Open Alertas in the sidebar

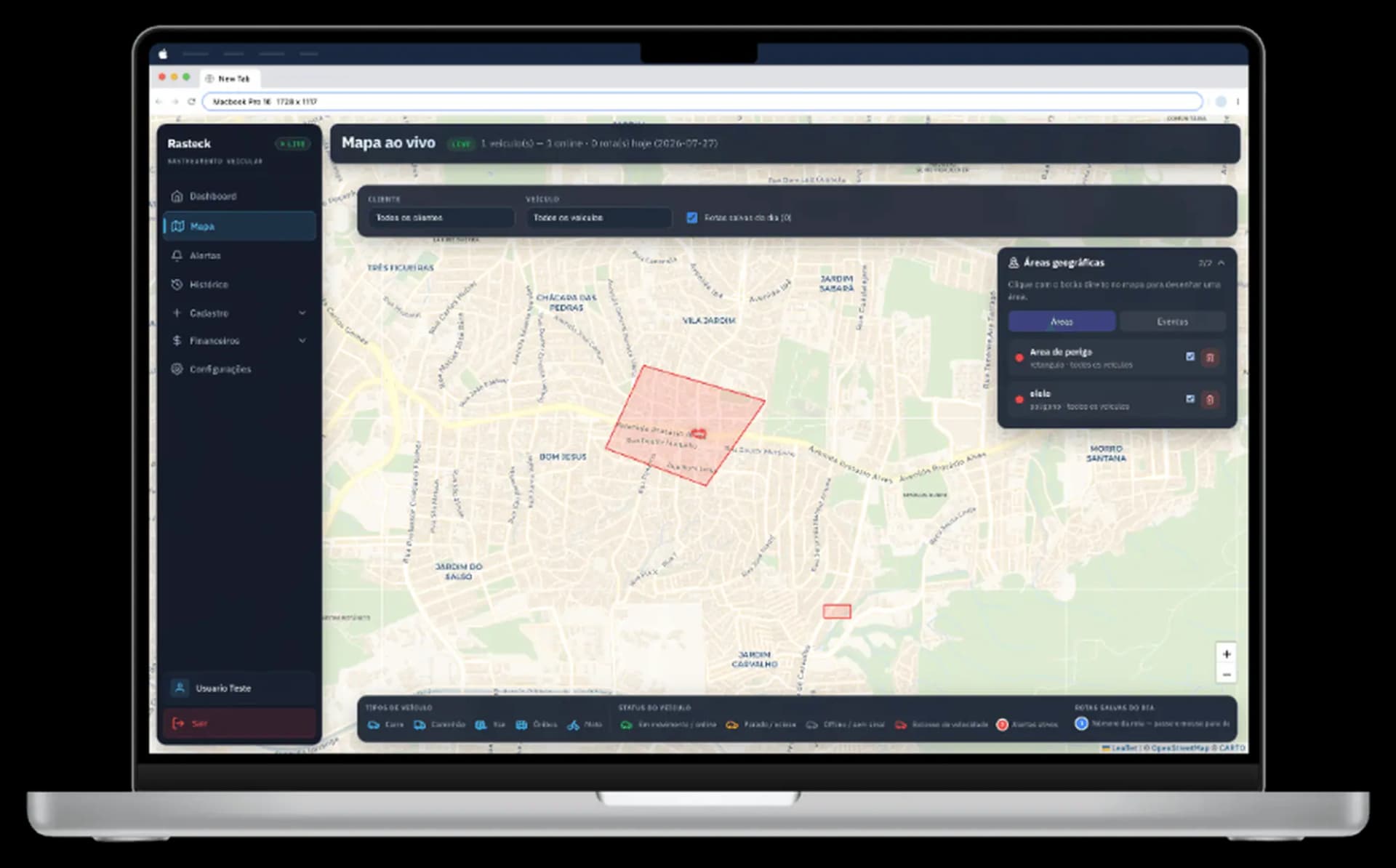point(239,255)
